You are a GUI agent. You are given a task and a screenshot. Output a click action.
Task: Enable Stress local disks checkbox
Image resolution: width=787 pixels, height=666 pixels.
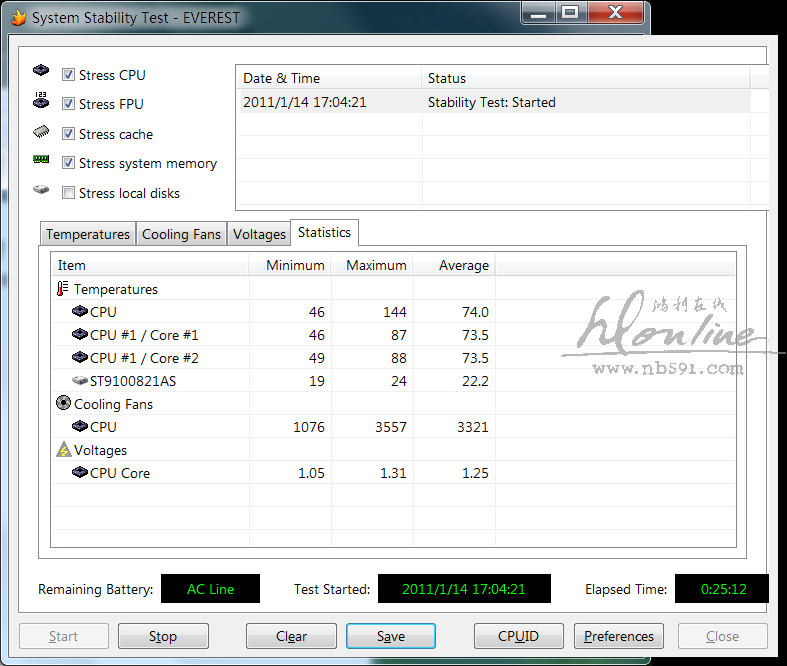[x=69, y=193]
